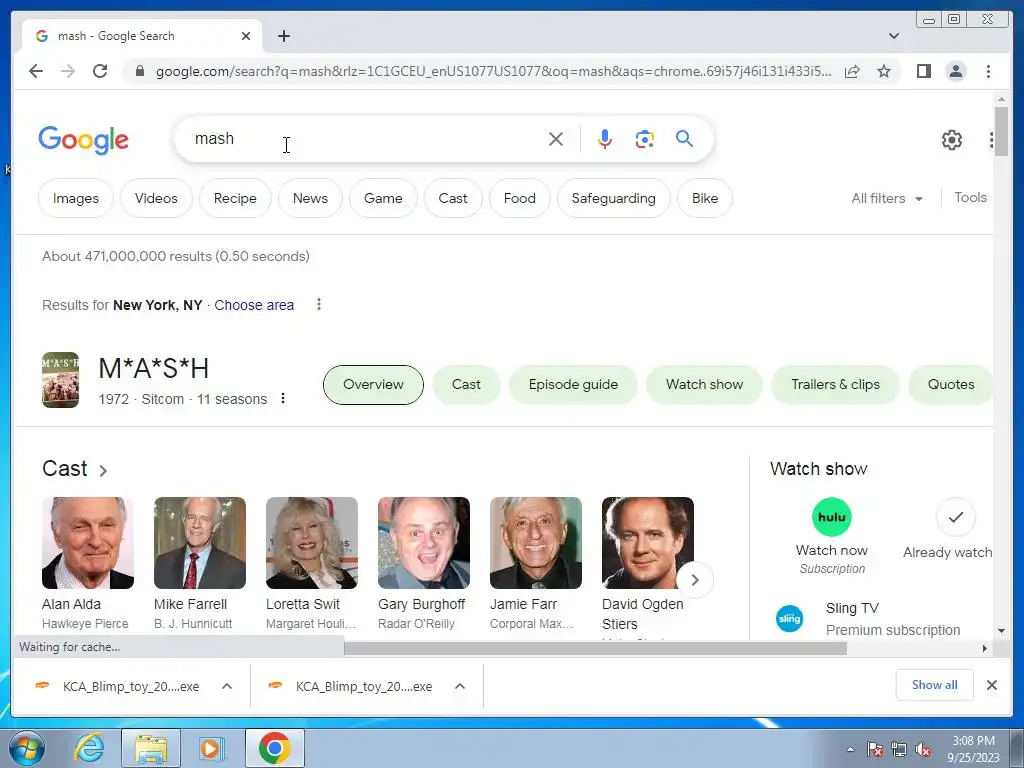The image size is (1024, 768).
Task: Open the Cast tab chip beside Overview
Action: tap(466, 384)
